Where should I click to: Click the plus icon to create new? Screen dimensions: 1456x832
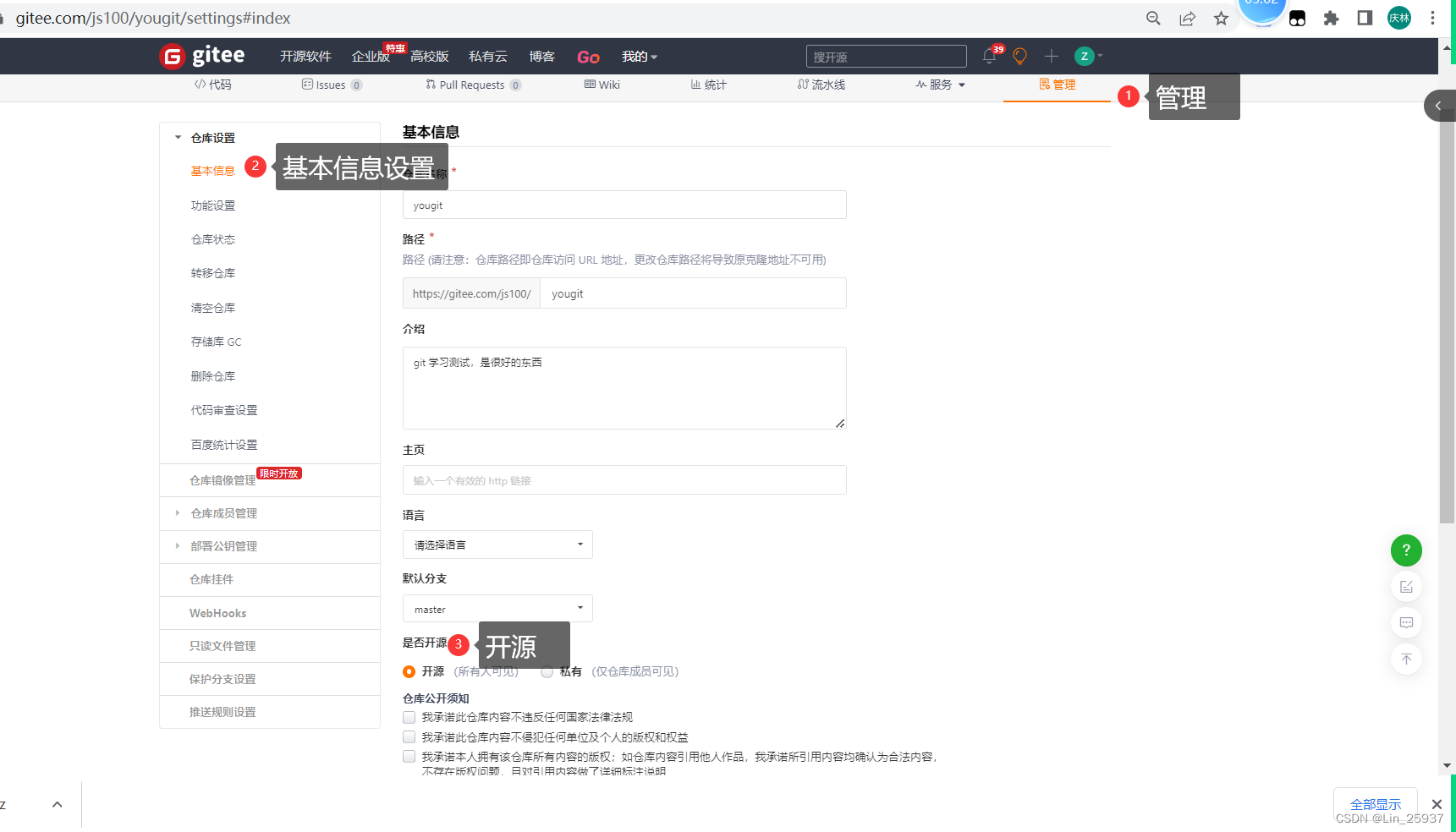point(1051,57)
